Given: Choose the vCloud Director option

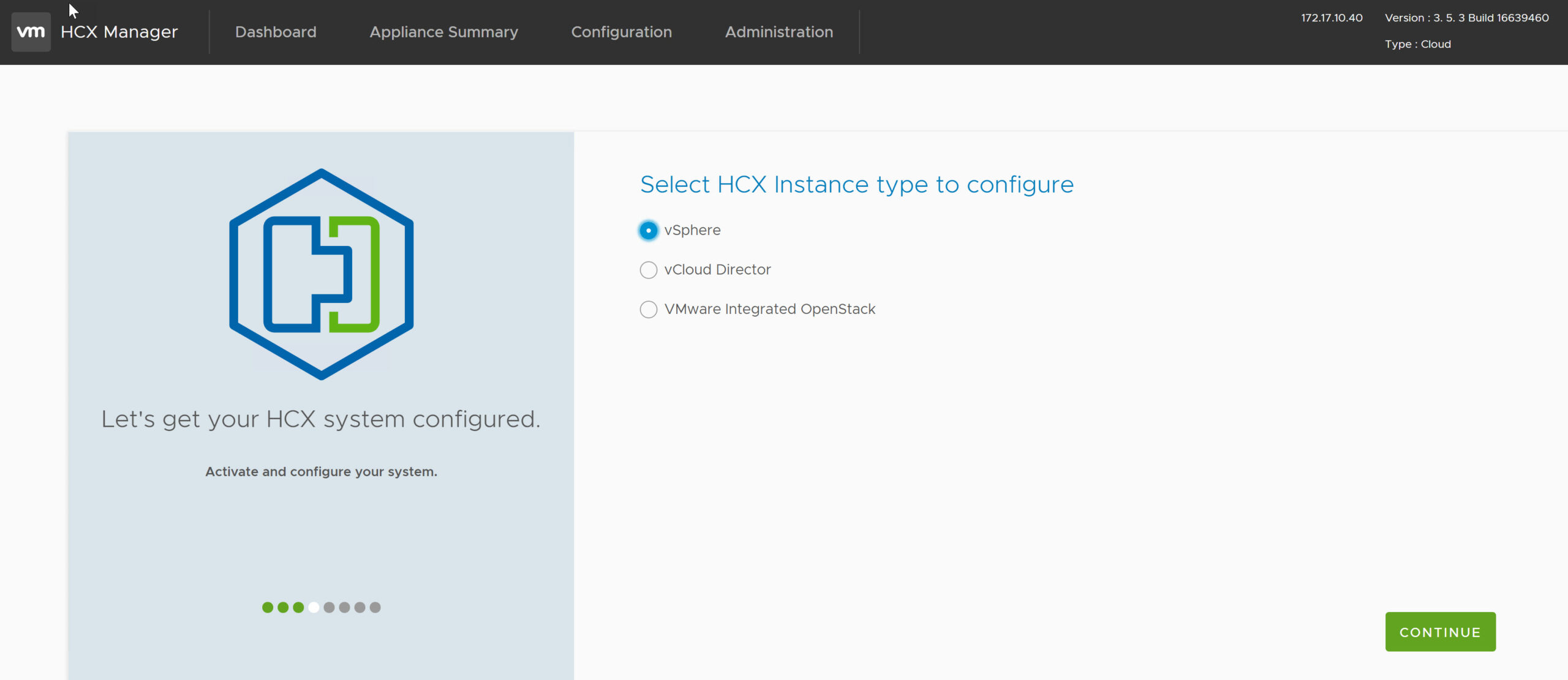Looking at the screenshot, I should pos(648,270).
